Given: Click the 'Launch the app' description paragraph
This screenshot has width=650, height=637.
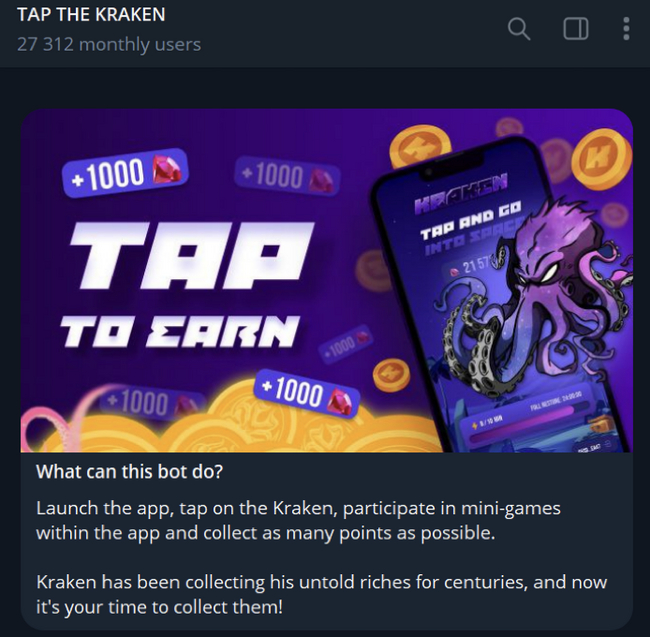Looking at the screenshot, I should point(298,521).
